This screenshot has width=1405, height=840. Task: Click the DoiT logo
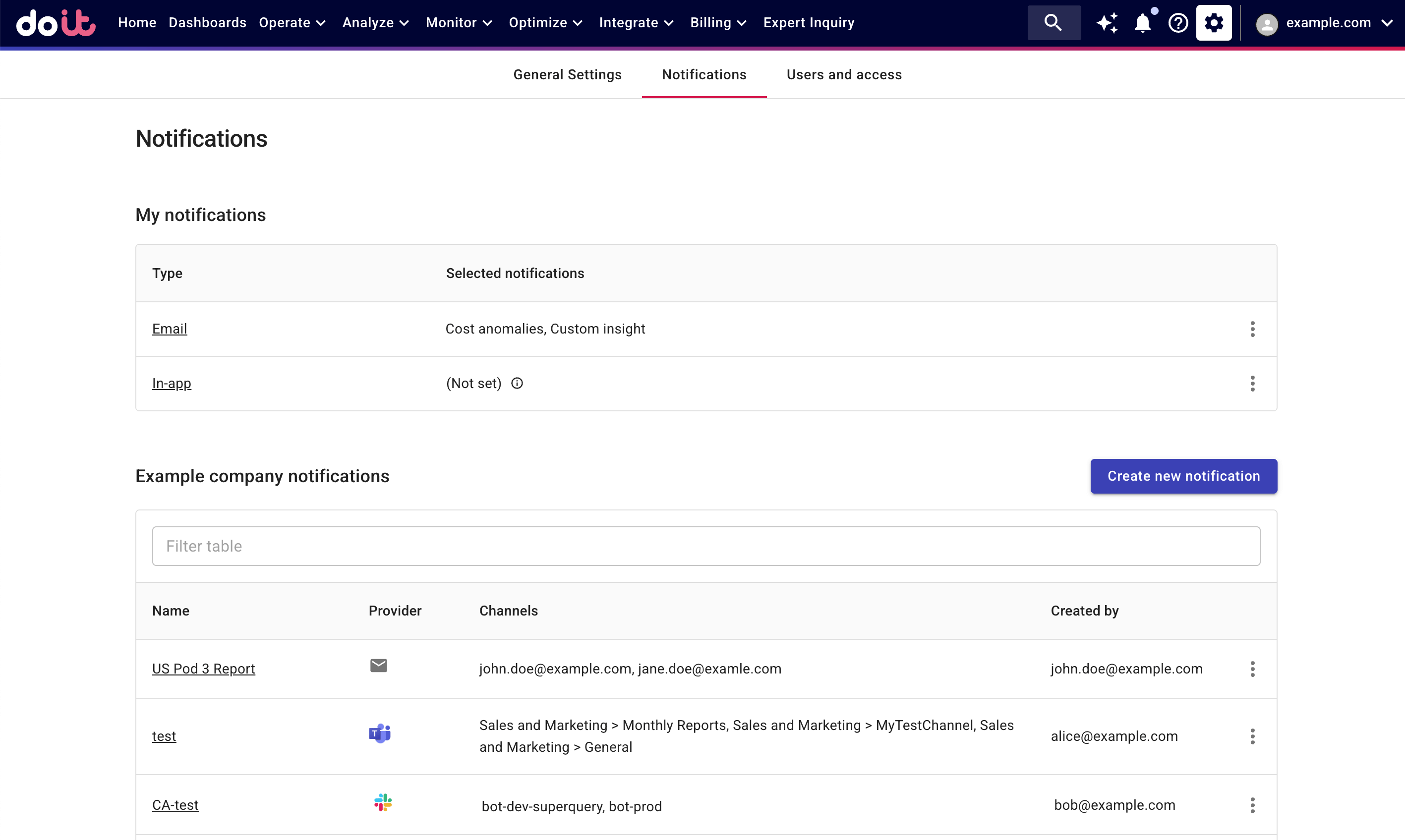tap(55, 23)
